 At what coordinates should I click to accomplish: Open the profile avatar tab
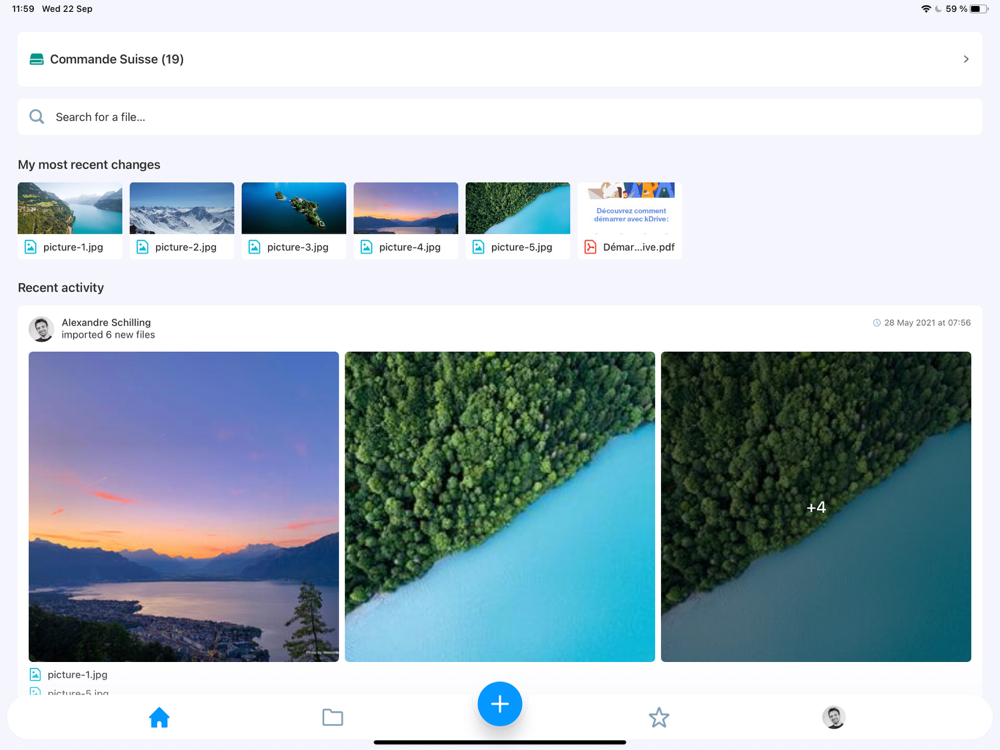[834, 717]
